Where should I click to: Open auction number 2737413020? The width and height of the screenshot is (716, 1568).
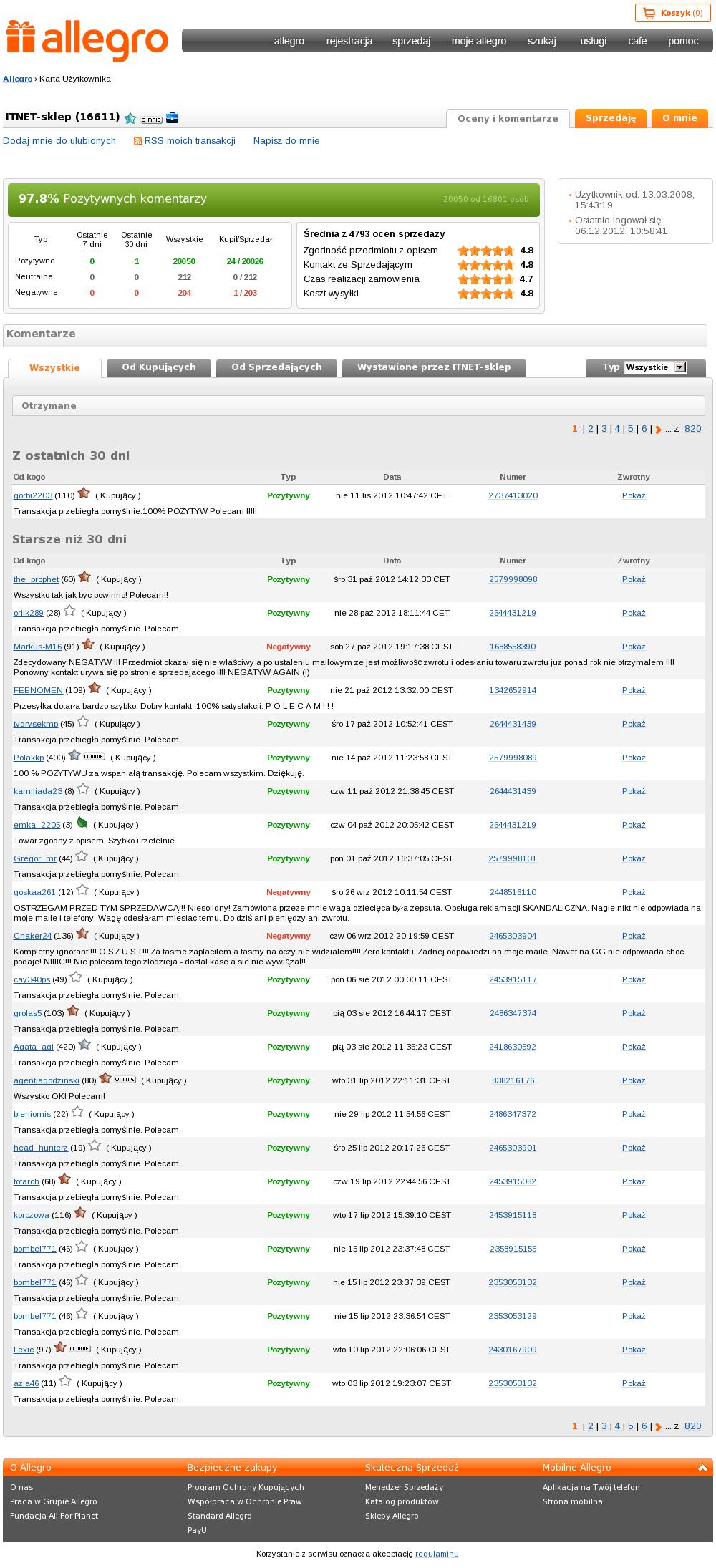(513, 495)
